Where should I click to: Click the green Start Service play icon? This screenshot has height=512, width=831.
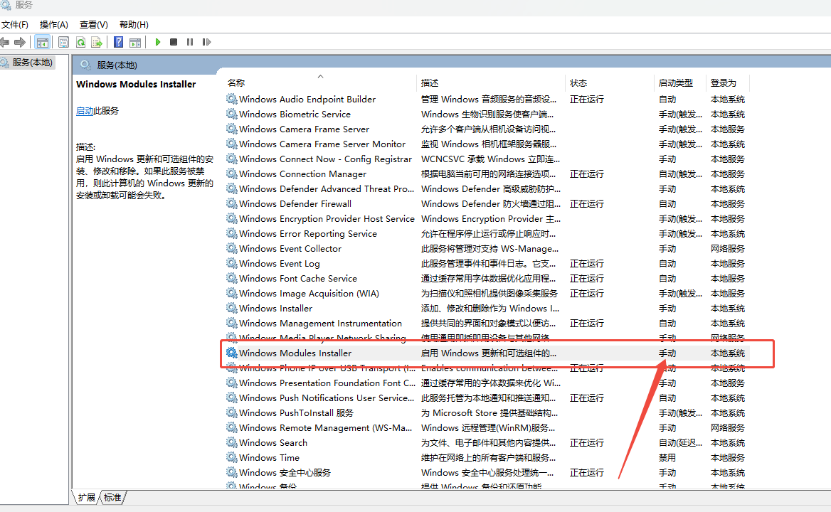(157, 42)
